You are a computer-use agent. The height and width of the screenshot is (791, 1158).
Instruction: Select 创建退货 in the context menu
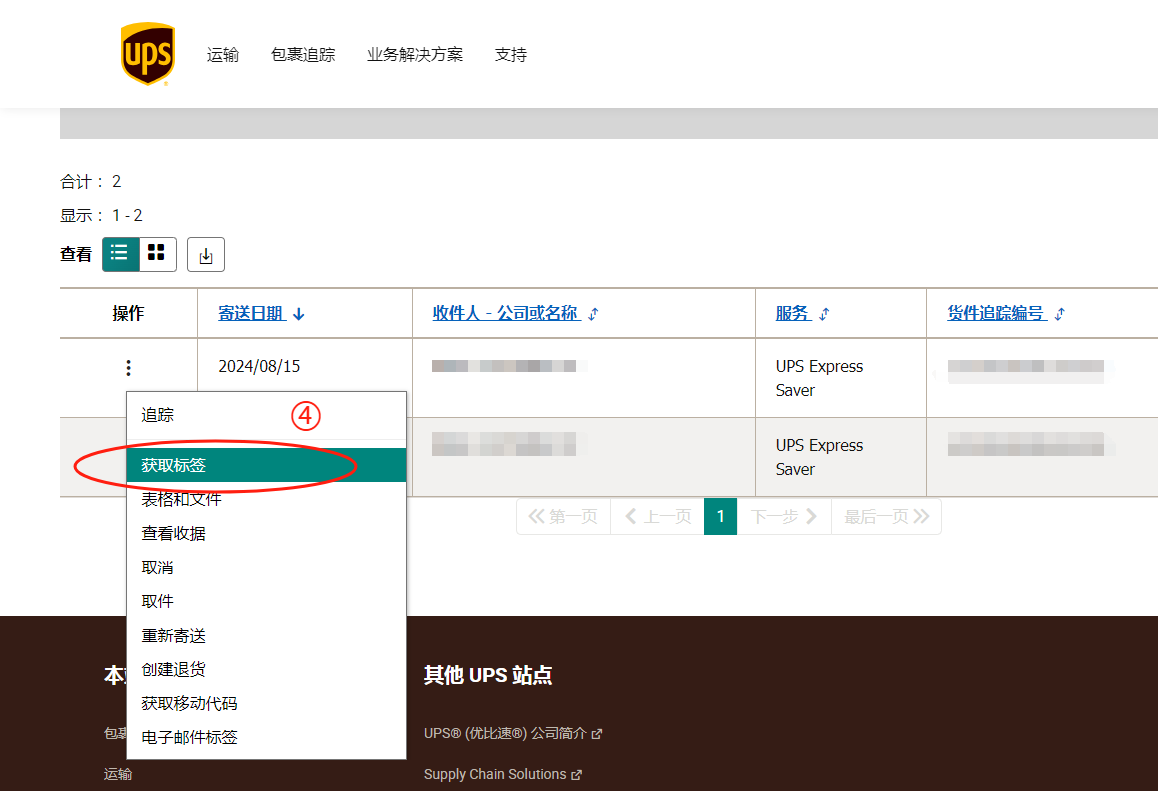267,669
